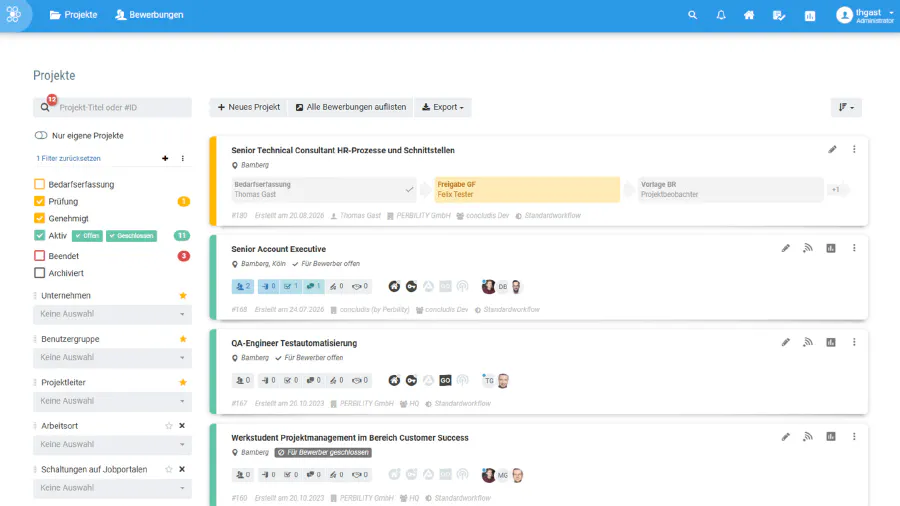The height and width of the screenshot is (506, 900).
Task: Open RSS feed for Werkstudent Projektmanagement
Action: click(808, 437)
